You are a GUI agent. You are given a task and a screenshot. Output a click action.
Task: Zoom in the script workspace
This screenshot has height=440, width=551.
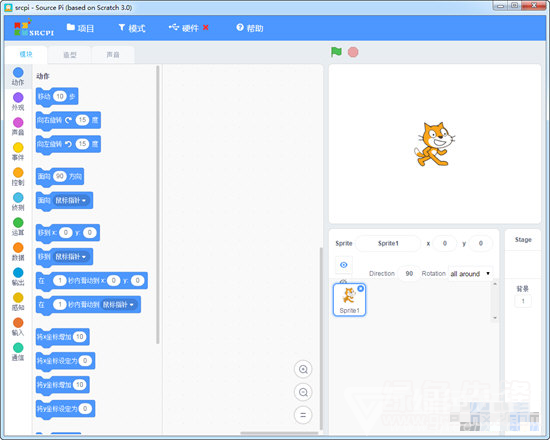click(303, 369)
